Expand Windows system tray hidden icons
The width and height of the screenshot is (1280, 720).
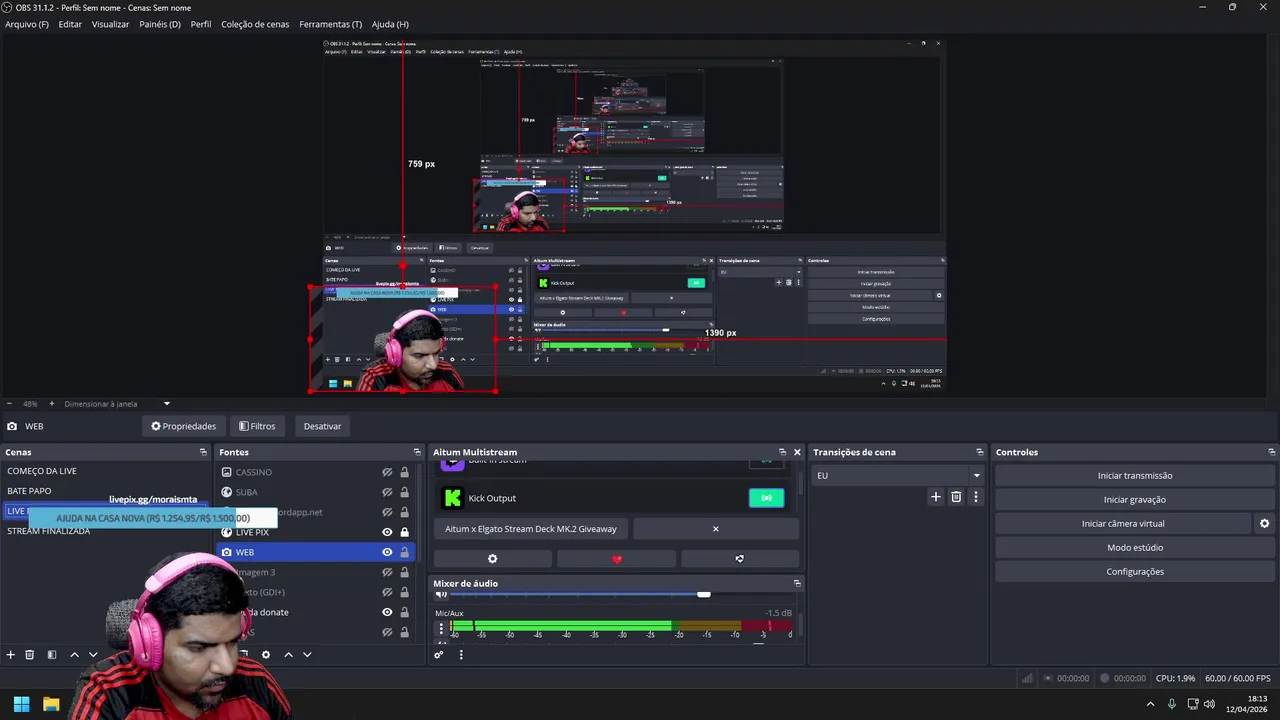[1150, 704]
